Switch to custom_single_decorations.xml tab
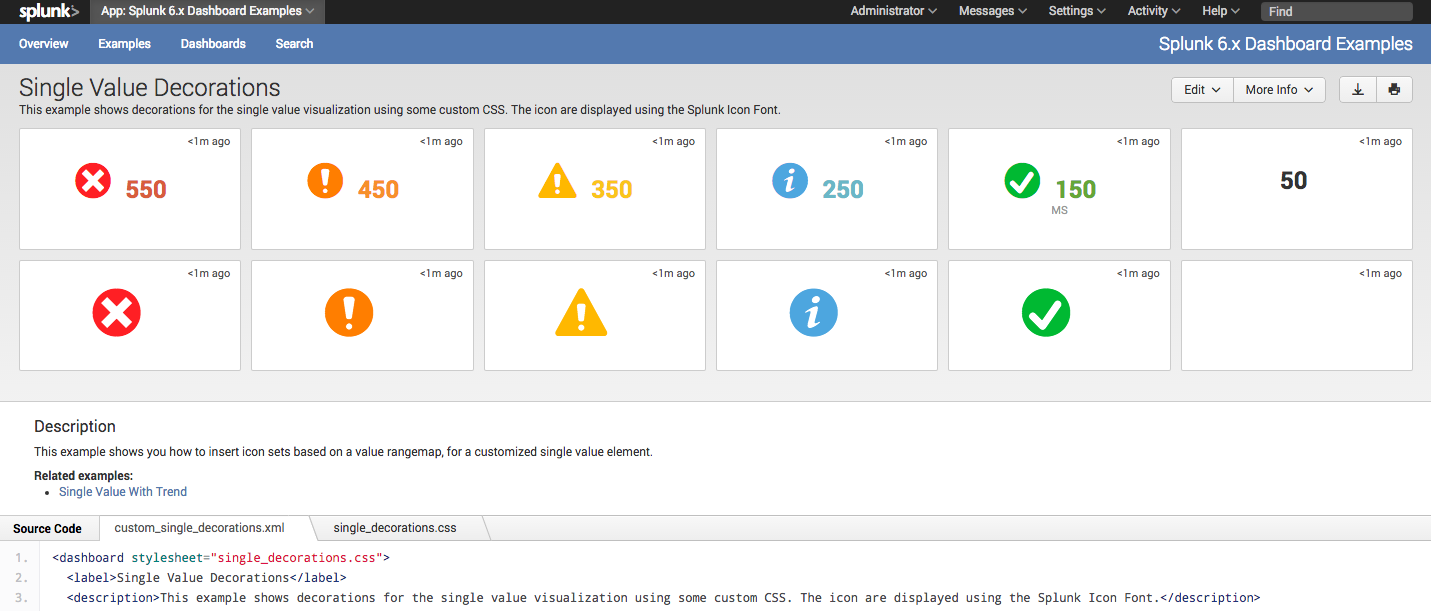The image size is (1431, 611). click(199, 528)
